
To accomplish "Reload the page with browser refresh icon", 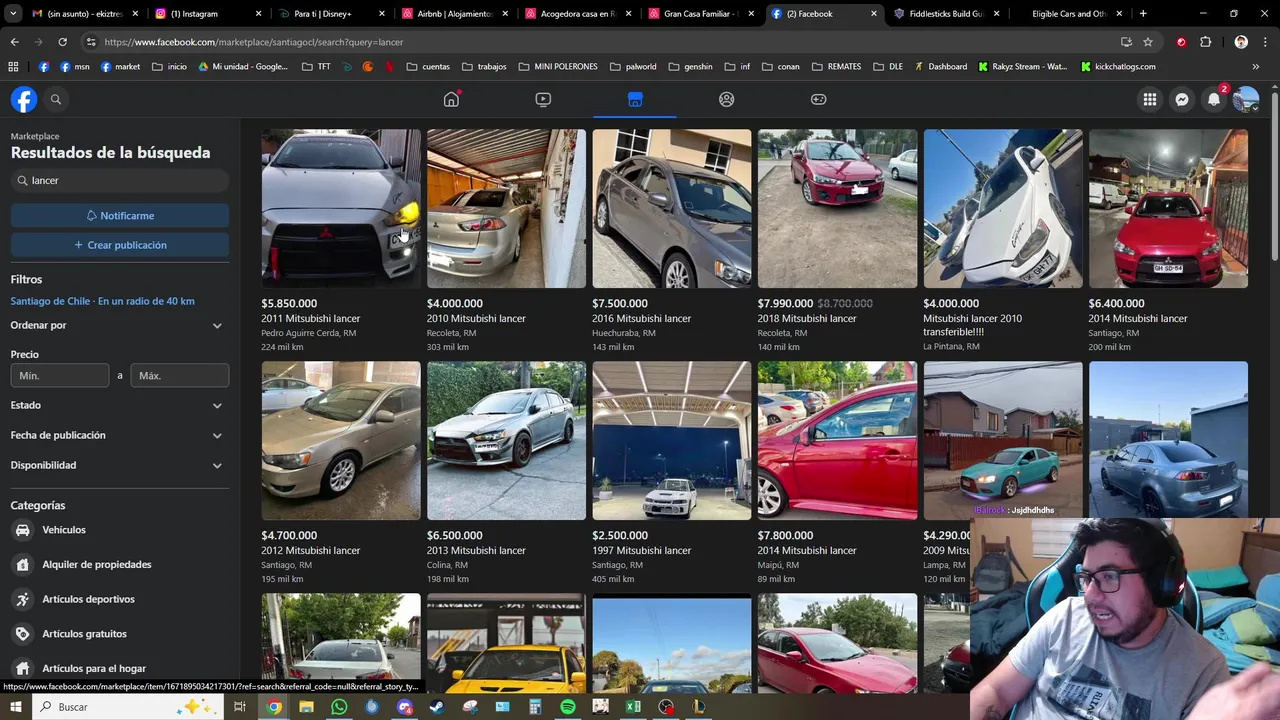I will tap(62, 42).
